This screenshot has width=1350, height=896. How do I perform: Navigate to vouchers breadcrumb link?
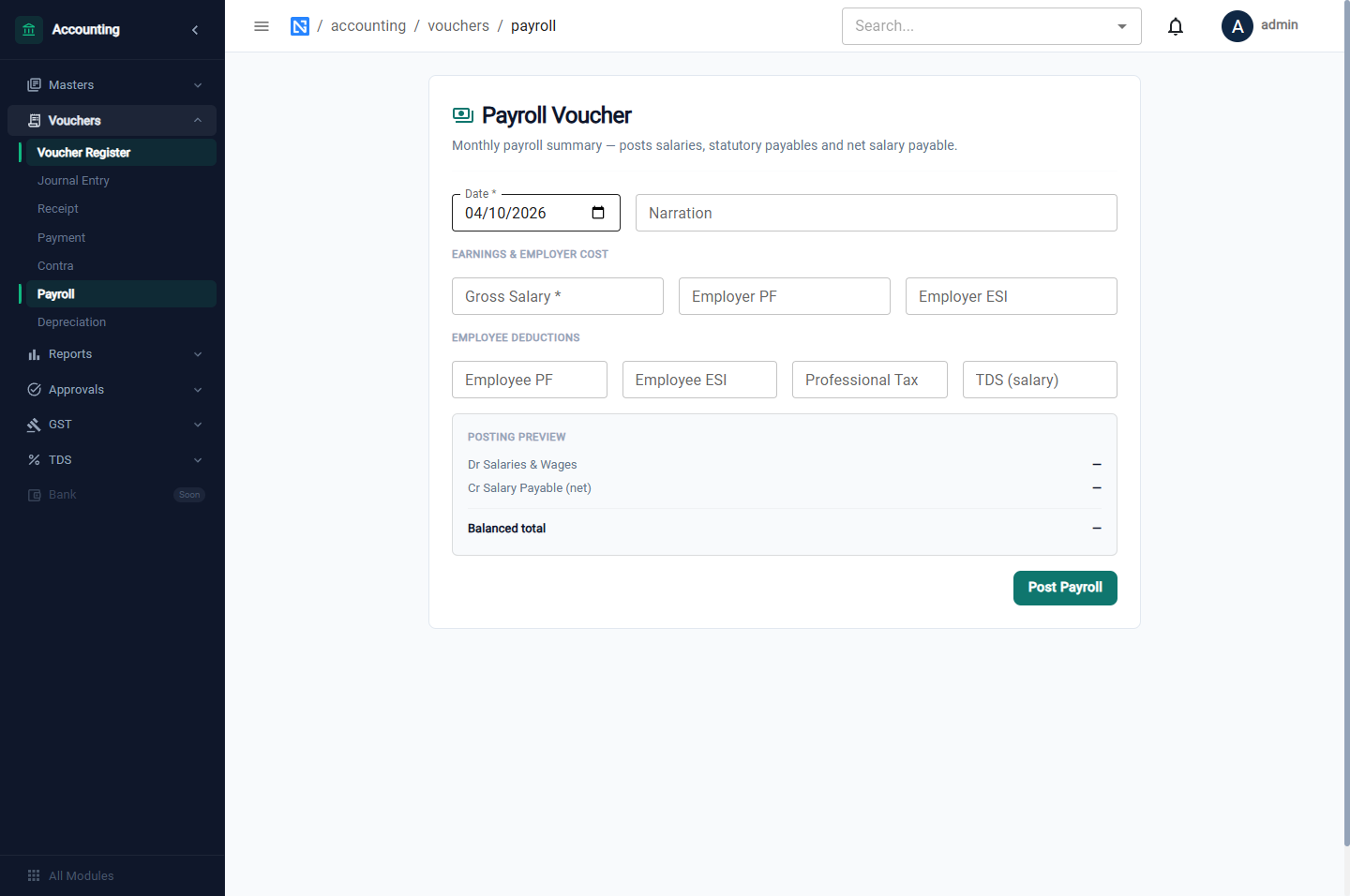[458, 26]
